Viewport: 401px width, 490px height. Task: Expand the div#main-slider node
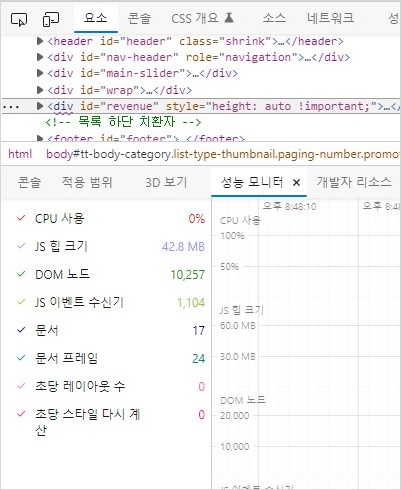[x=40, y=73]
